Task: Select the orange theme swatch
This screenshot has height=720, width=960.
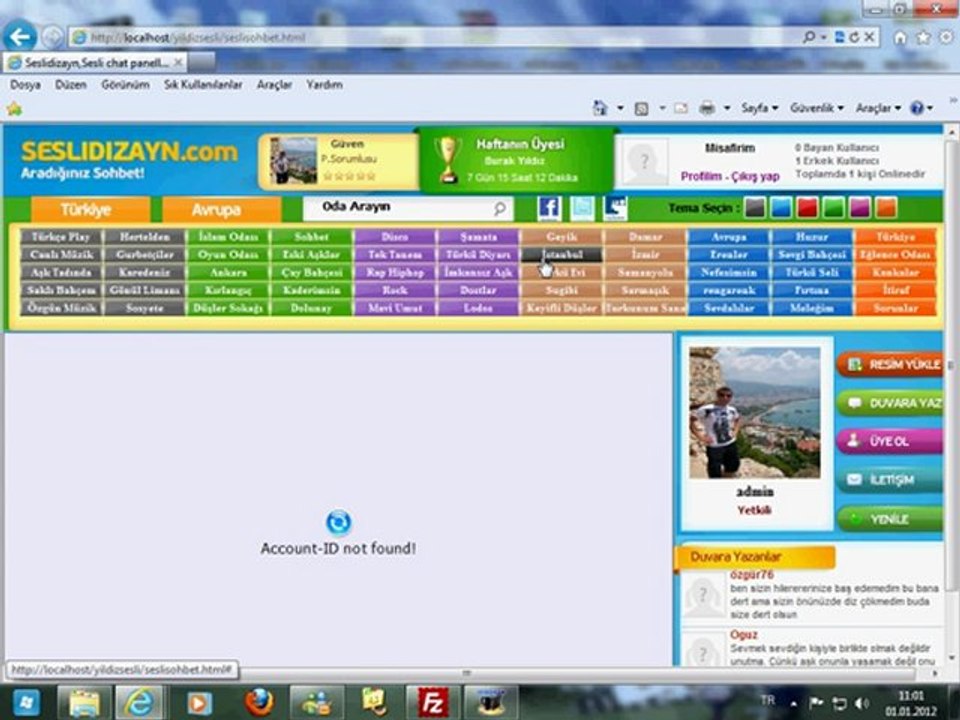Action: 886,208
